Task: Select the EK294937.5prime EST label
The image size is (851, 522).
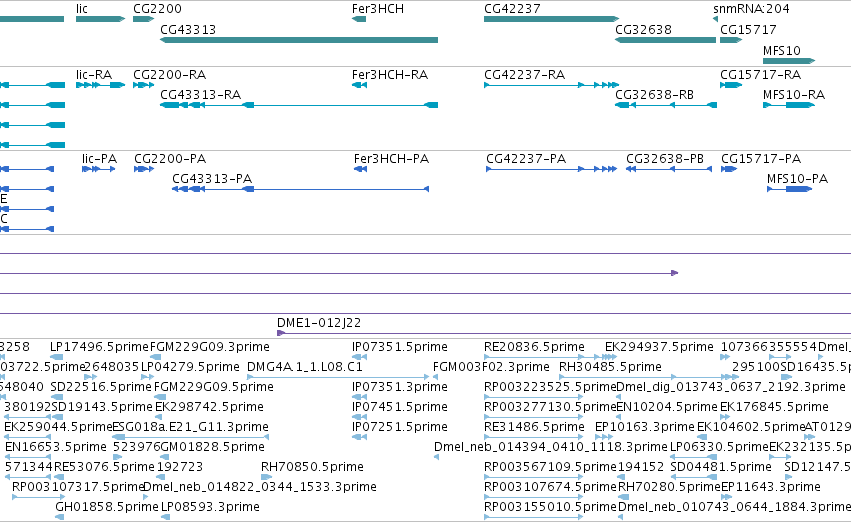Action: [659, 346]
